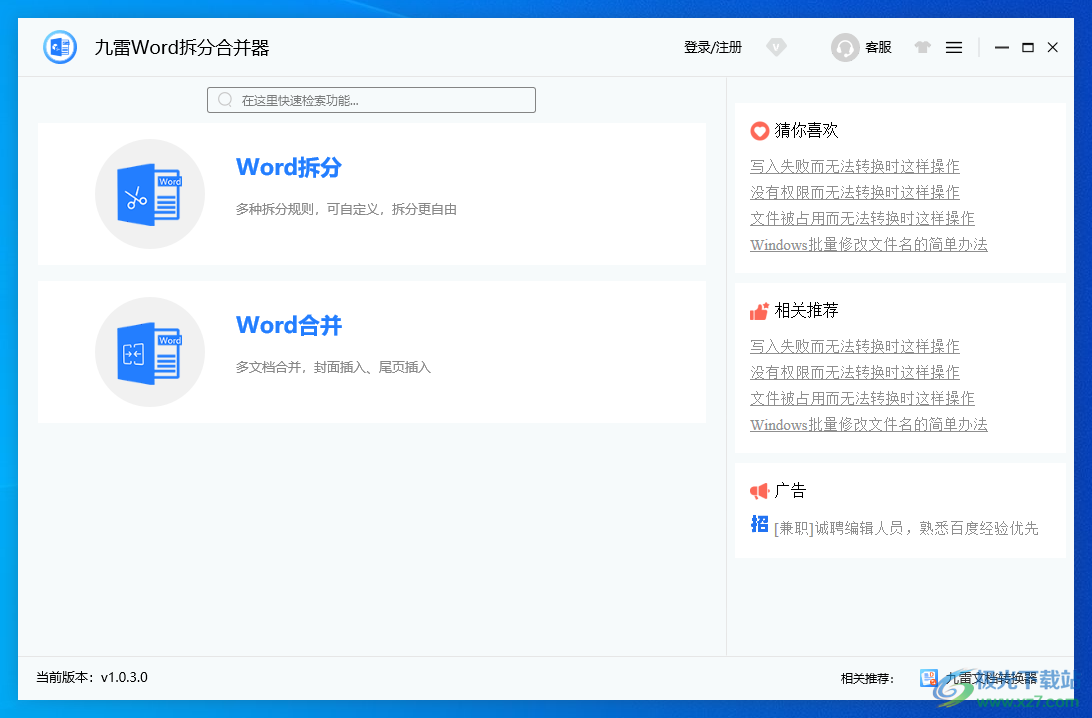1092x718 pixels.
Task: Open the hamburger menu
Action: [953, 46]
